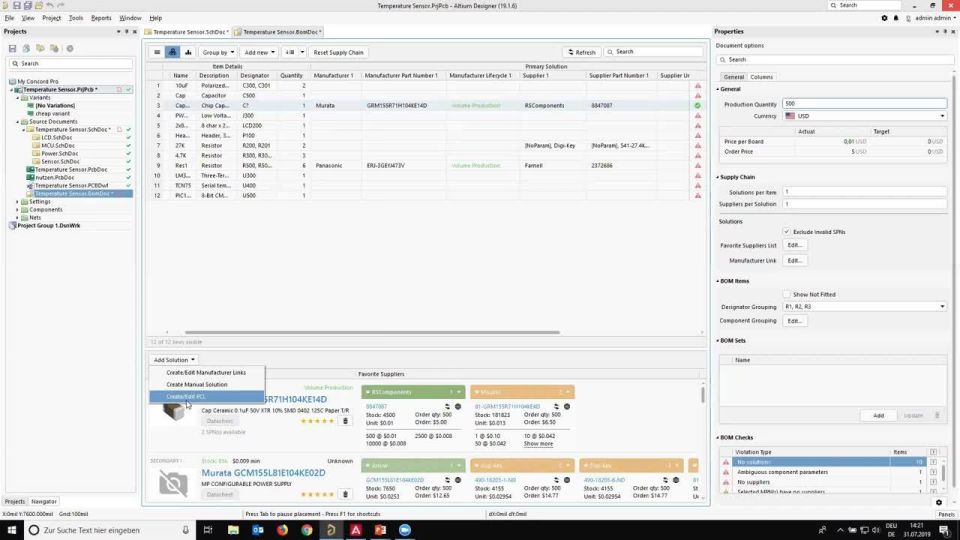Expand the Settings folder in Projects
960x540 pixels.
click(x=18, y=201)
